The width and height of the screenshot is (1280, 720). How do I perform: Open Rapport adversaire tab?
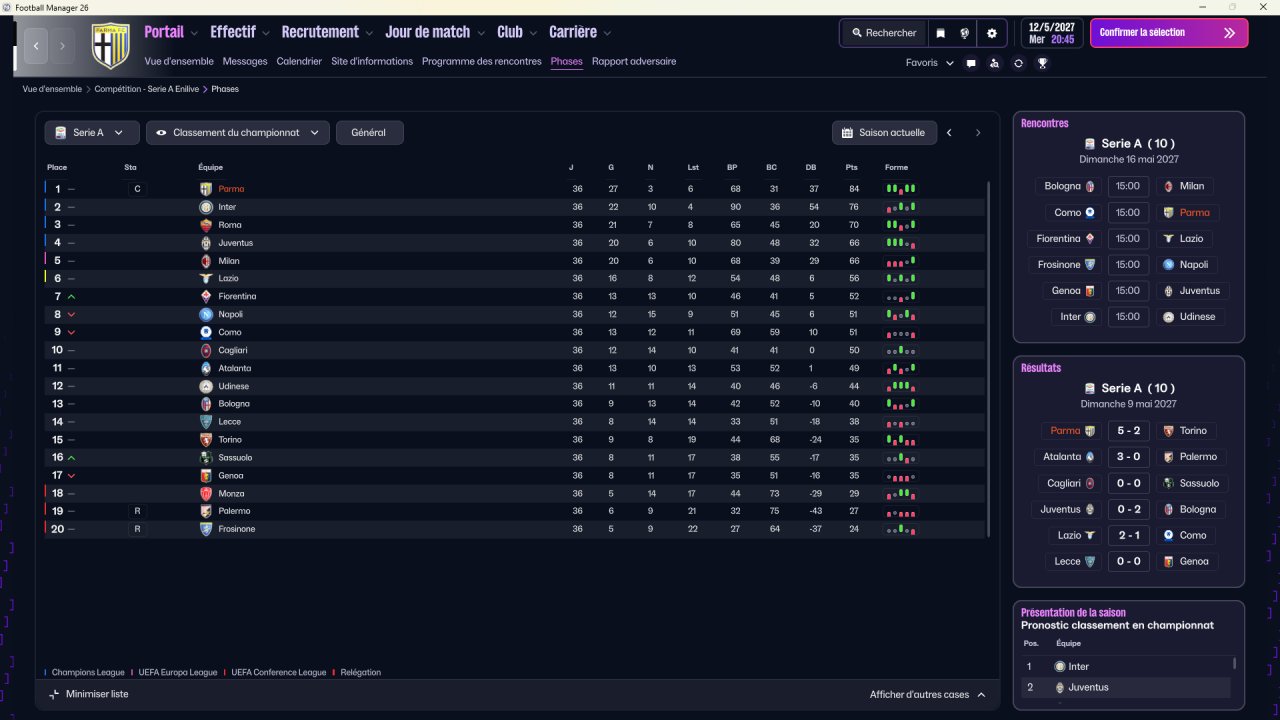[x=634, y=62]
